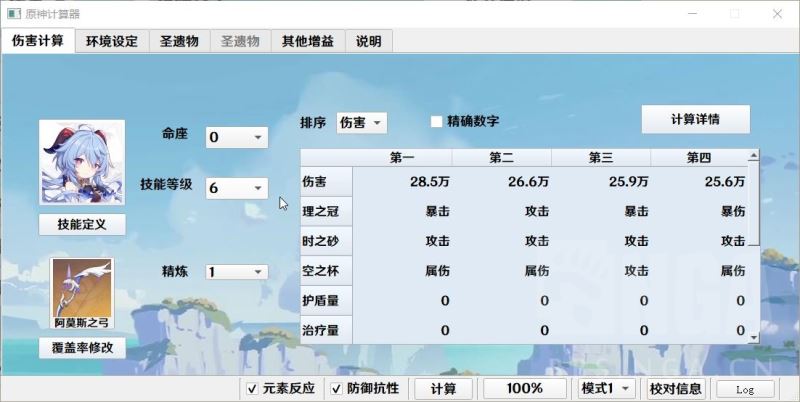Click the table scrollbar up arrow
This screenshot has width=800, height=402.
click(754, 155)
